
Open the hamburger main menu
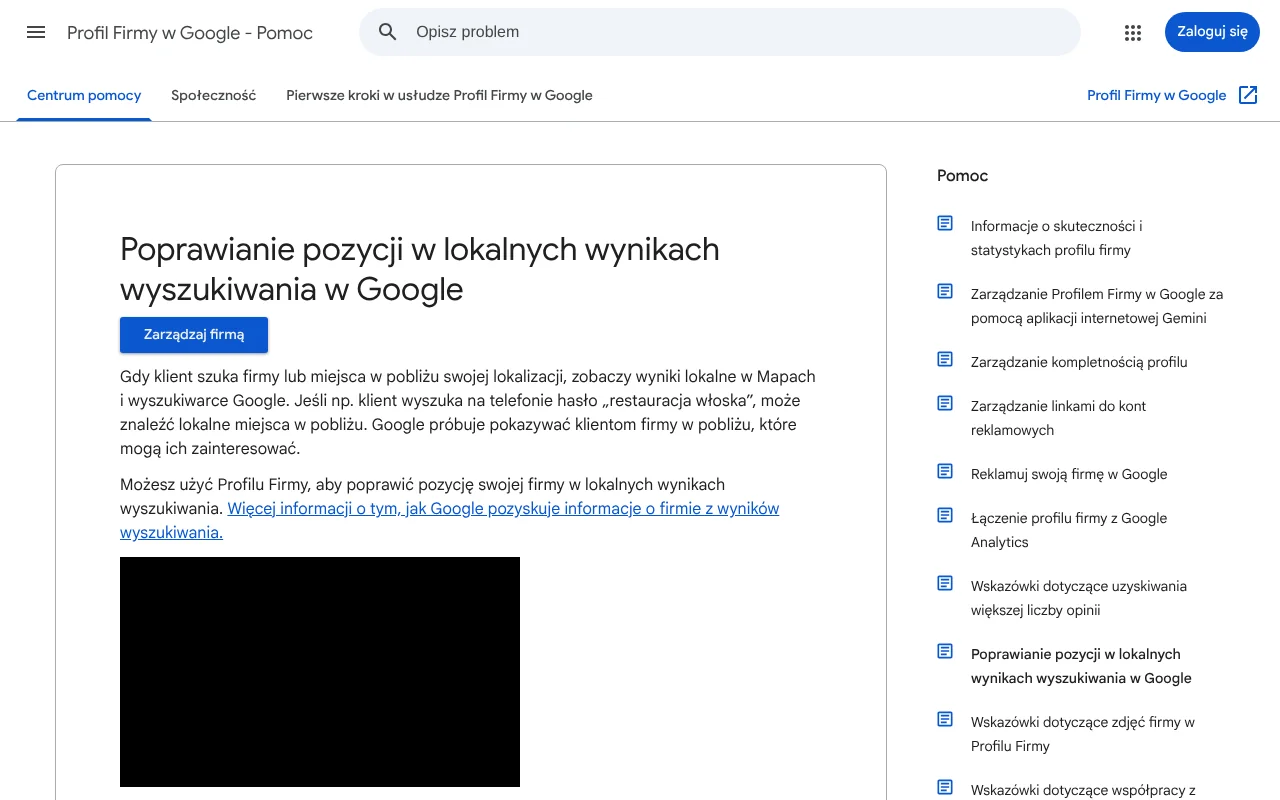pos(36,32)
